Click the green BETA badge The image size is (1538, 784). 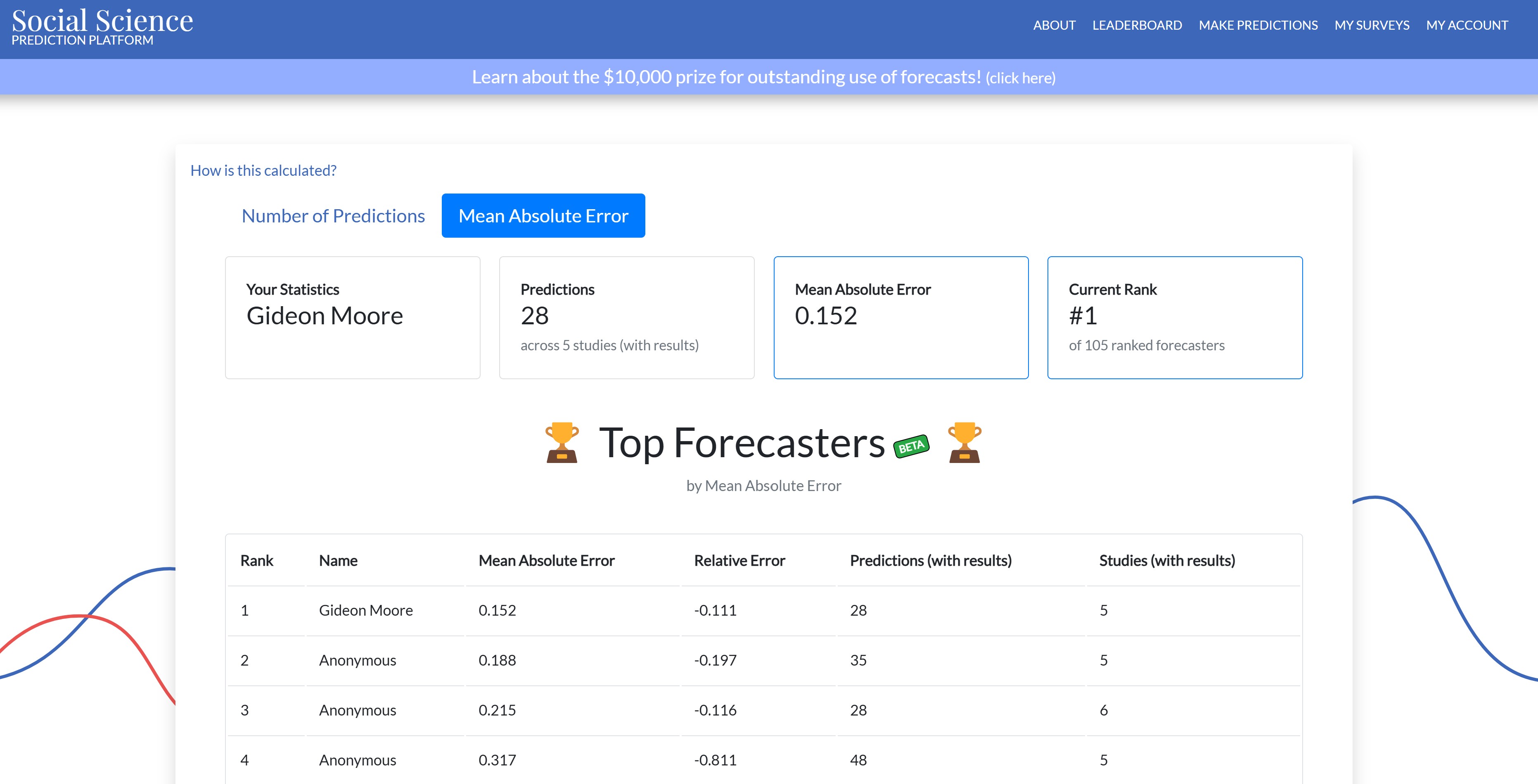pos(911,446)
